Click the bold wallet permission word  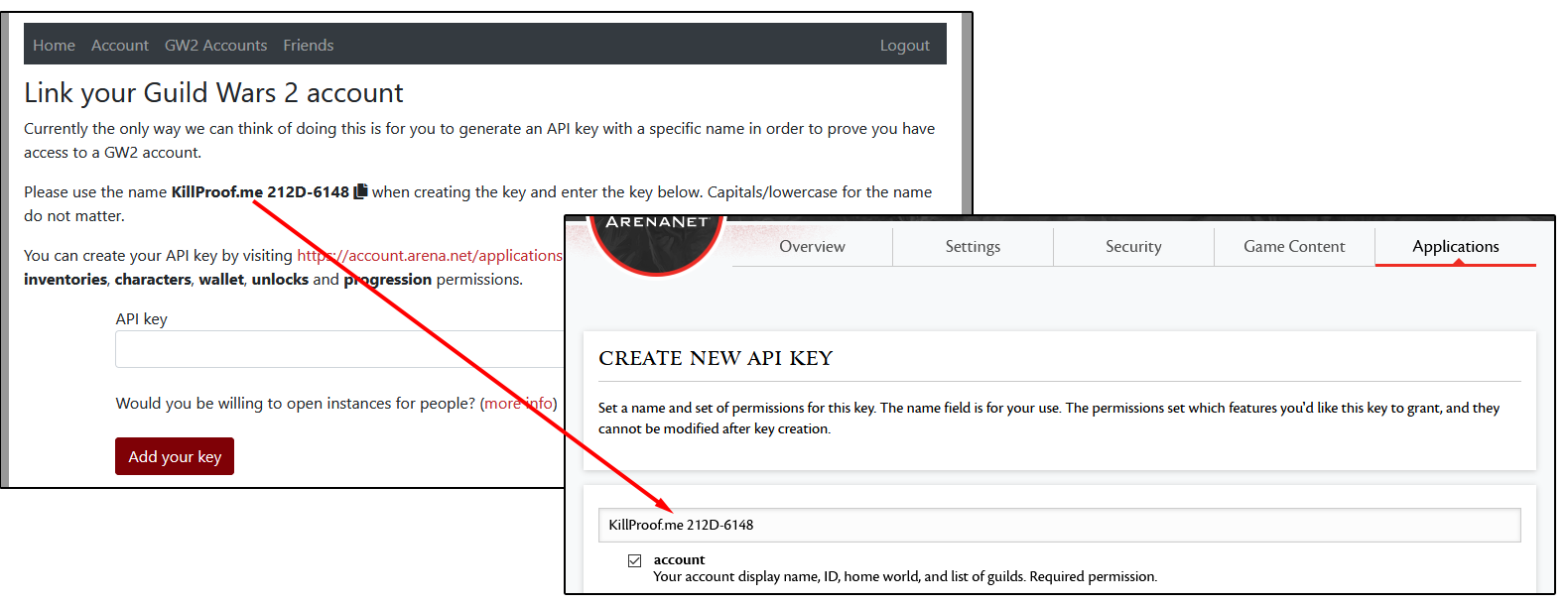click(x=221, y=280)
